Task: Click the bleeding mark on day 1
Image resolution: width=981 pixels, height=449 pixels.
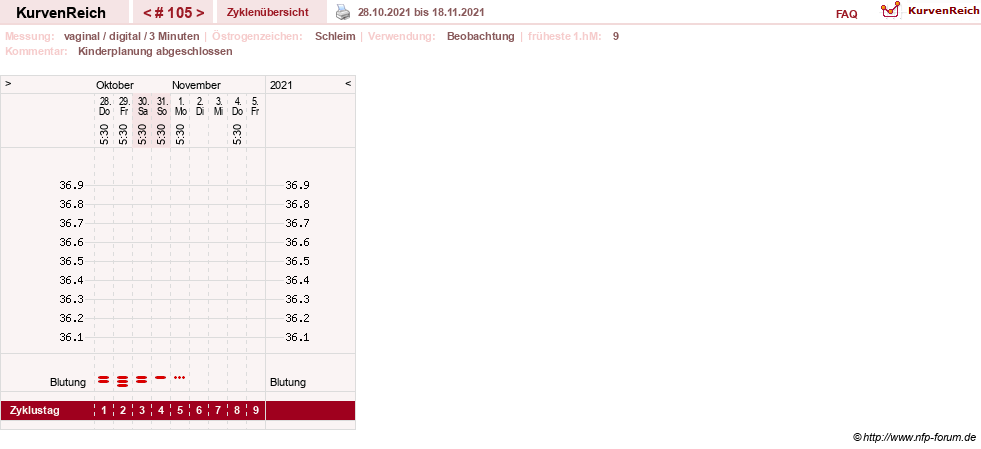Action: 104,380
